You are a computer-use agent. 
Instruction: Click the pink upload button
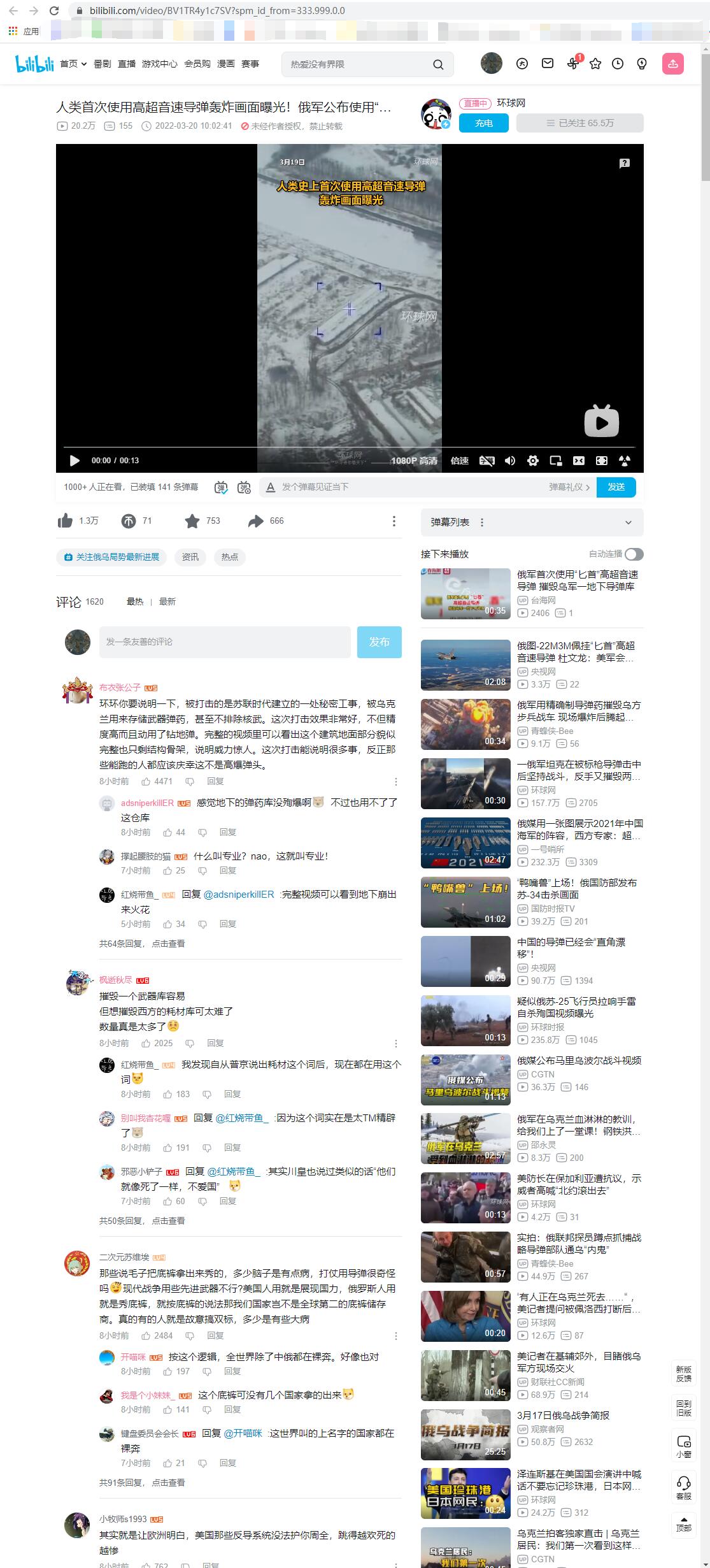click(x=672, y=64)
